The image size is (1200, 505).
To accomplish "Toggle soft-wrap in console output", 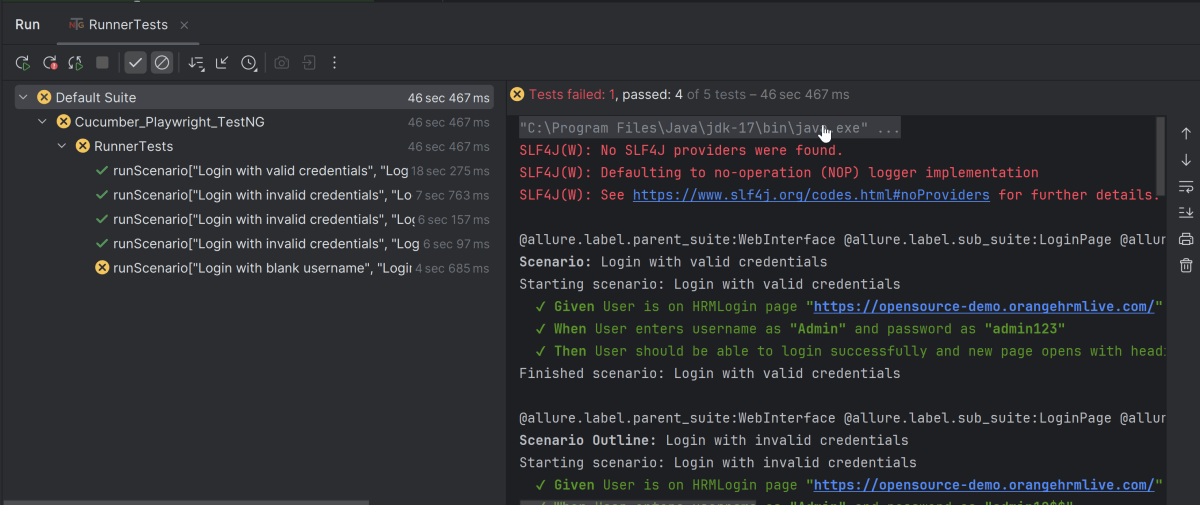I will tap(1186, 186).
